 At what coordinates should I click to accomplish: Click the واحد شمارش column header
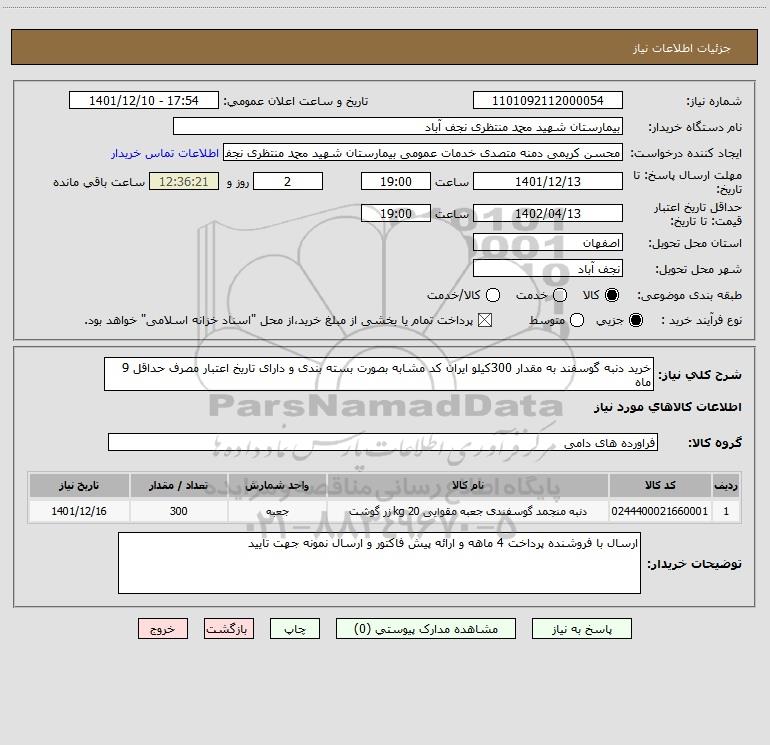pos(277,485)
